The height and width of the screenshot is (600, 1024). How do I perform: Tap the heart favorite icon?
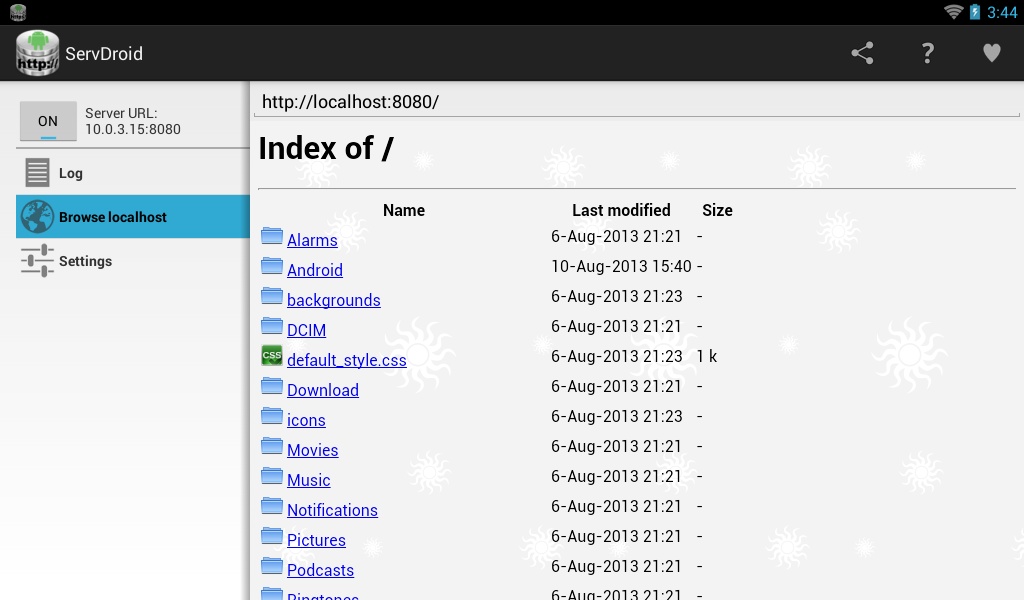pyautogui.click(x=991, y=53)
